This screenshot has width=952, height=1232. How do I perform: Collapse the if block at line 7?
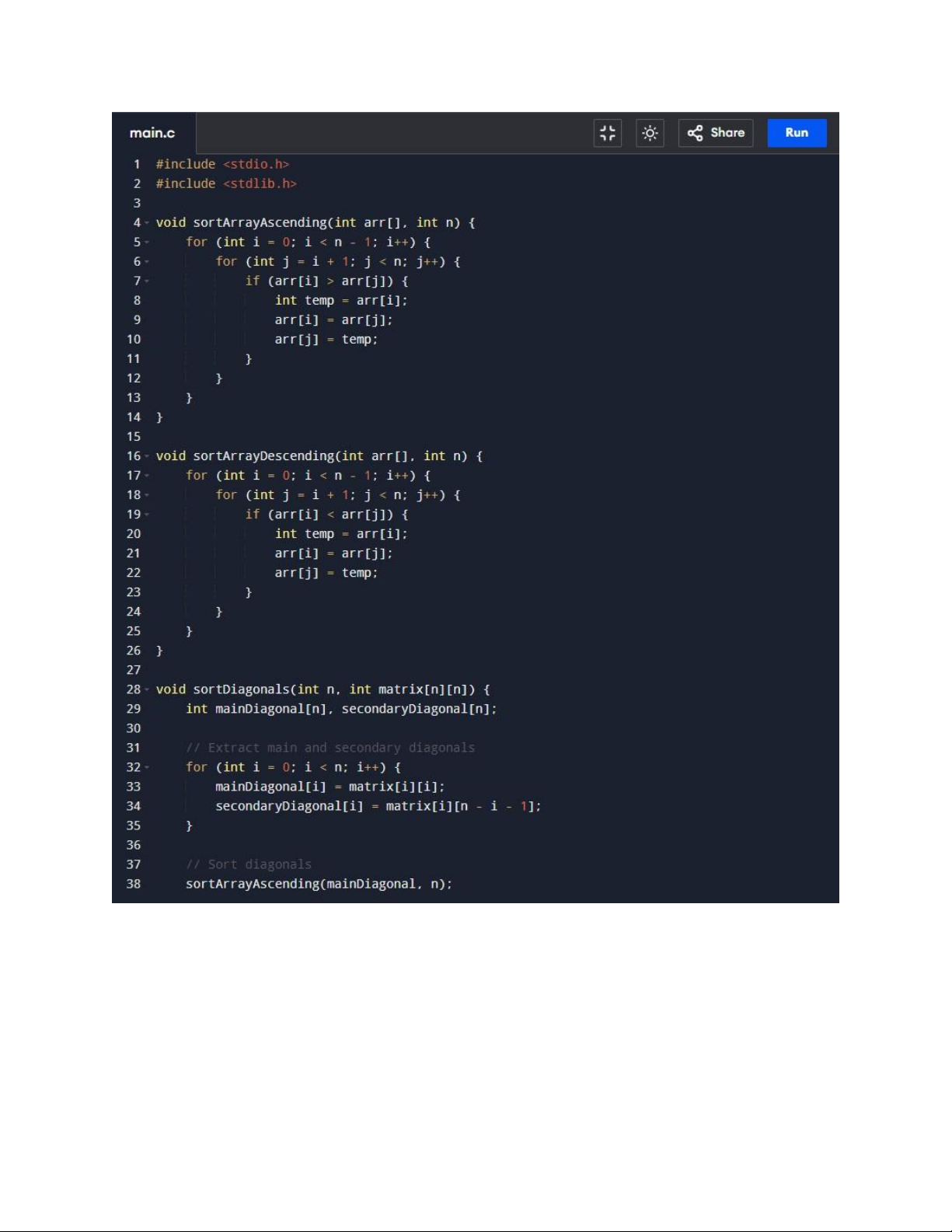147,281
